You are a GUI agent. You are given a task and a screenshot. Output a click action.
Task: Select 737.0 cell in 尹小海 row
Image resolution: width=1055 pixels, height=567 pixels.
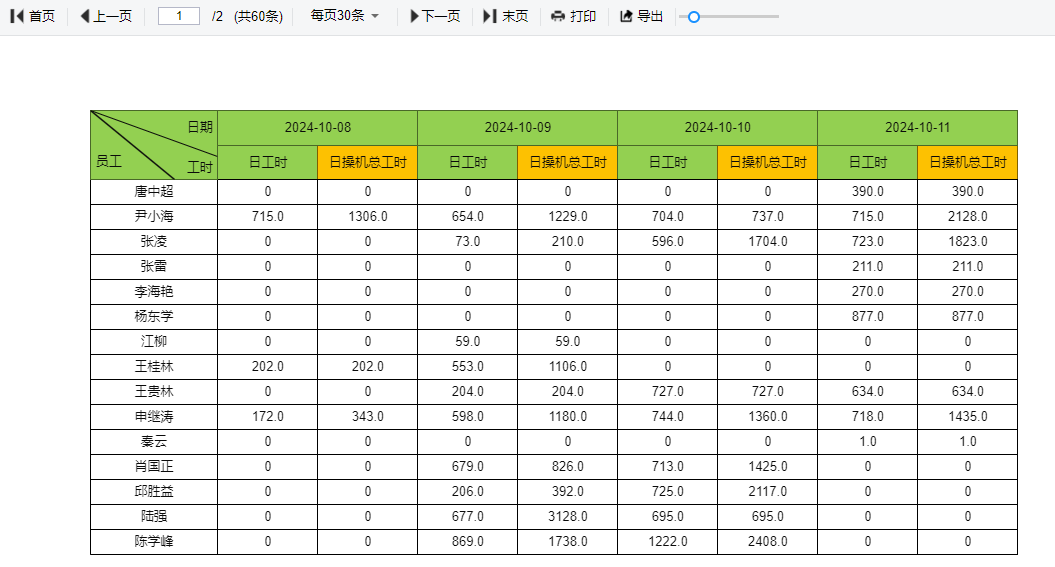(x=768, y=217)
